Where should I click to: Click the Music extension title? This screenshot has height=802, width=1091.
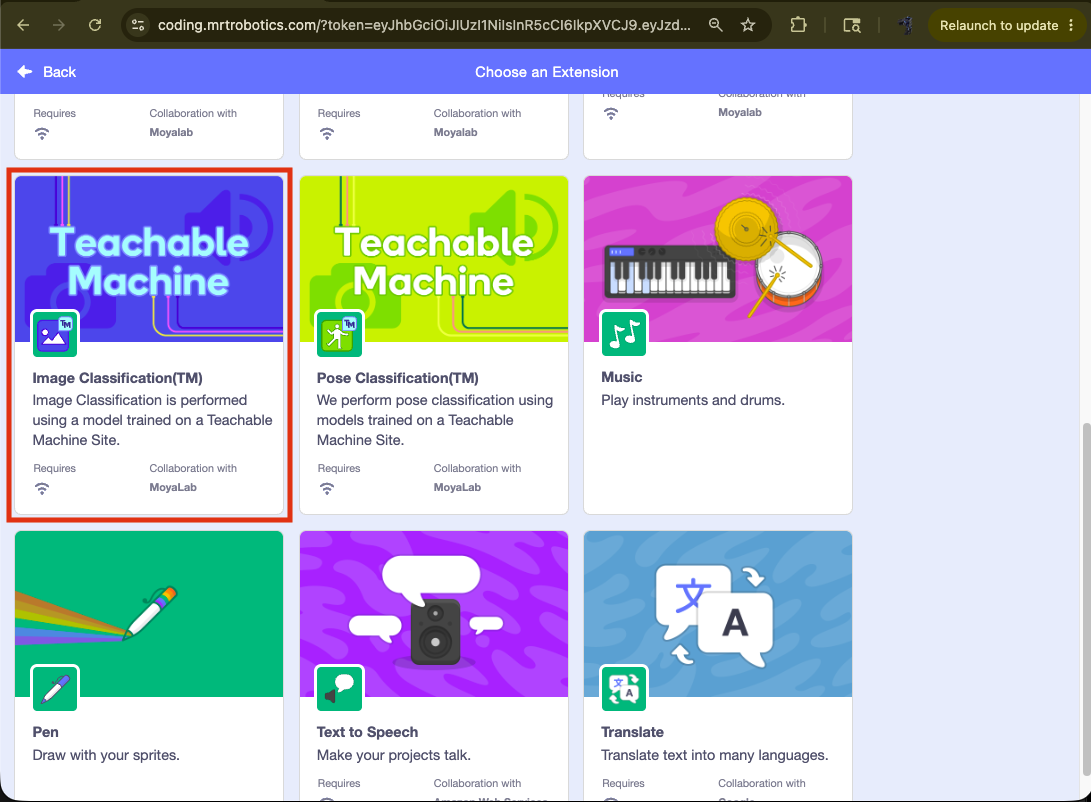coord(621,377)
